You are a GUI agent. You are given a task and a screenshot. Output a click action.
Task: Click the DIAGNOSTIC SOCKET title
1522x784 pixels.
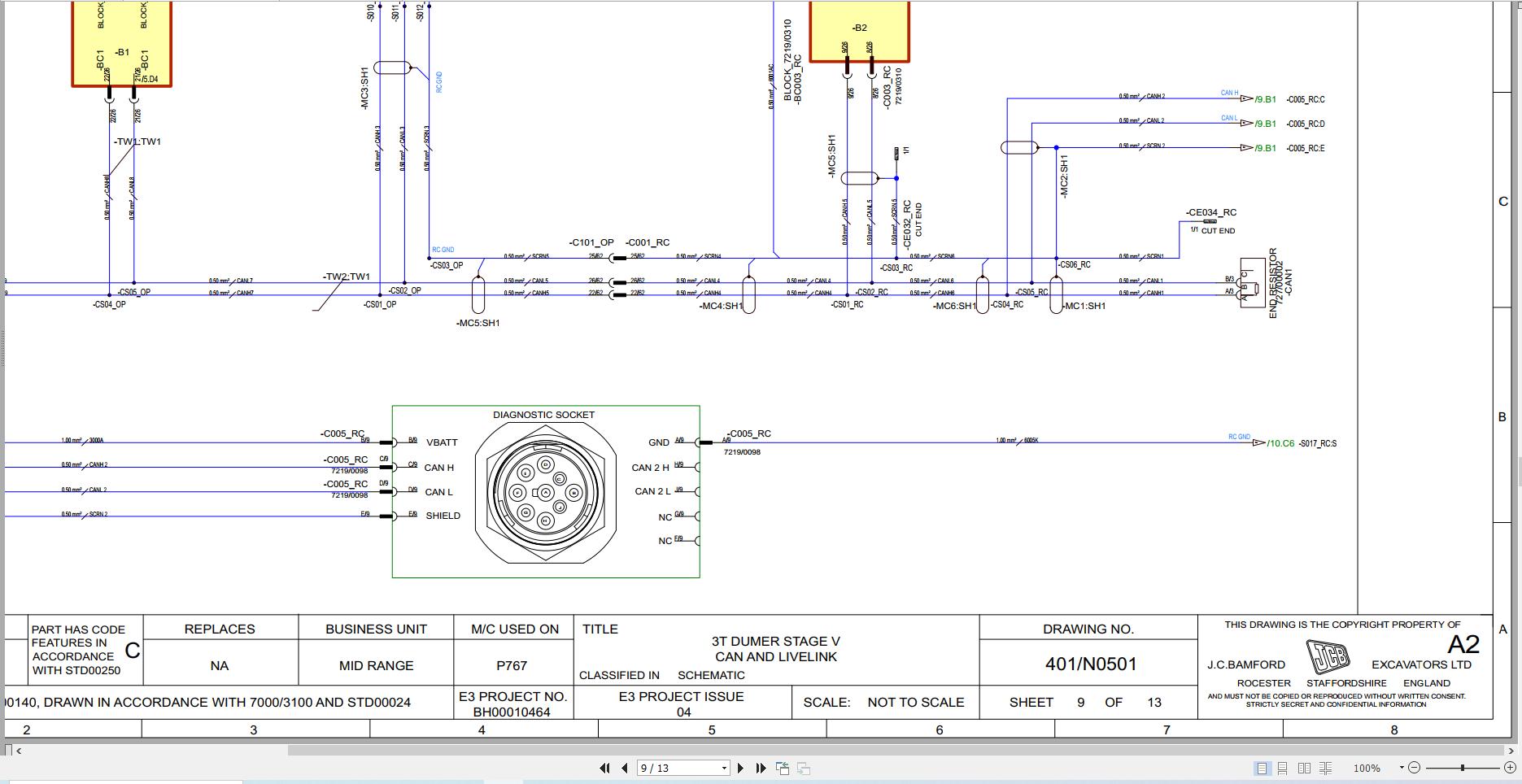[543, 415]
